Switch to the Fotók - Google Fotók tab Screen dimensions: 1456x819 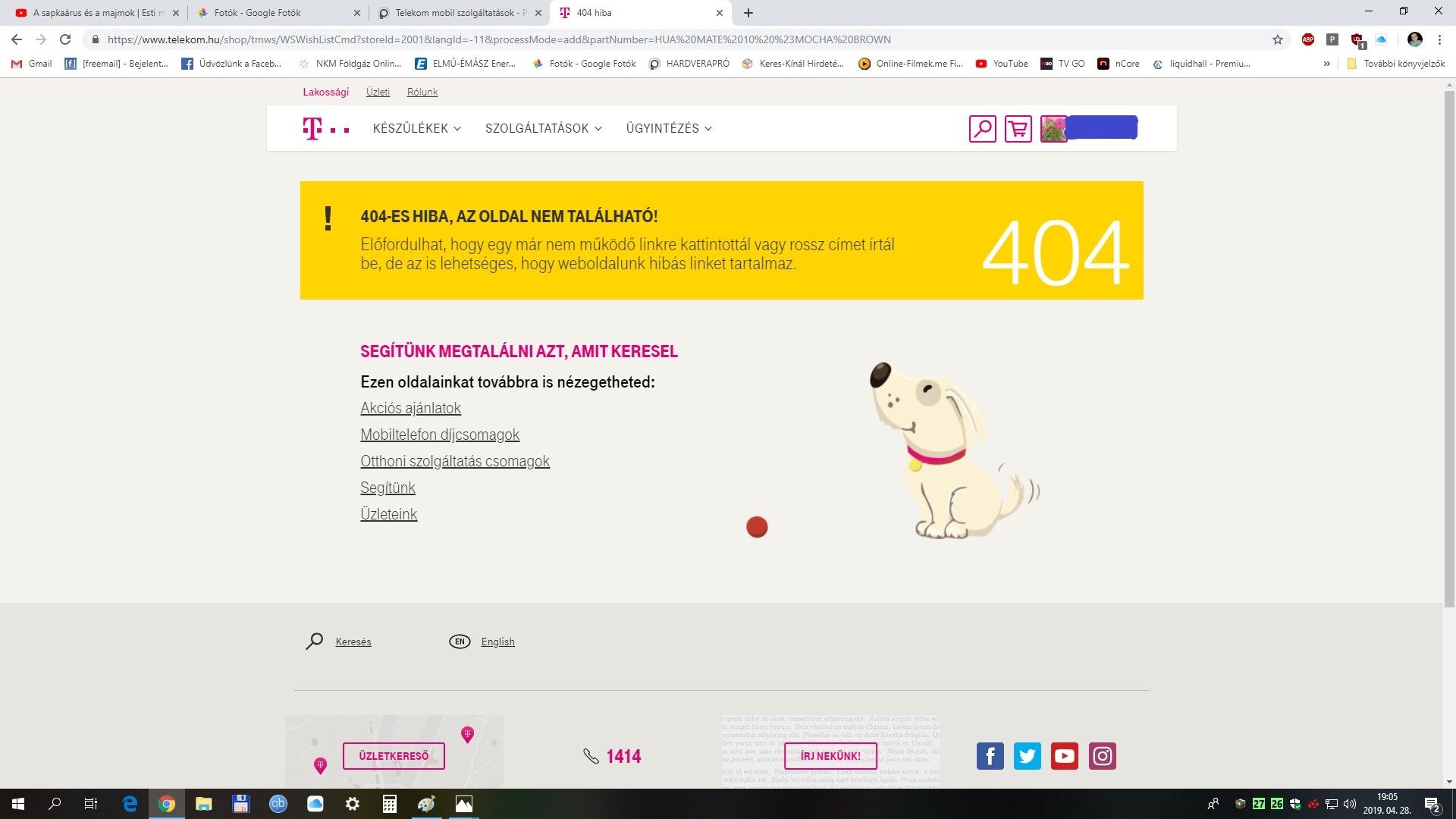coord(257,13)
